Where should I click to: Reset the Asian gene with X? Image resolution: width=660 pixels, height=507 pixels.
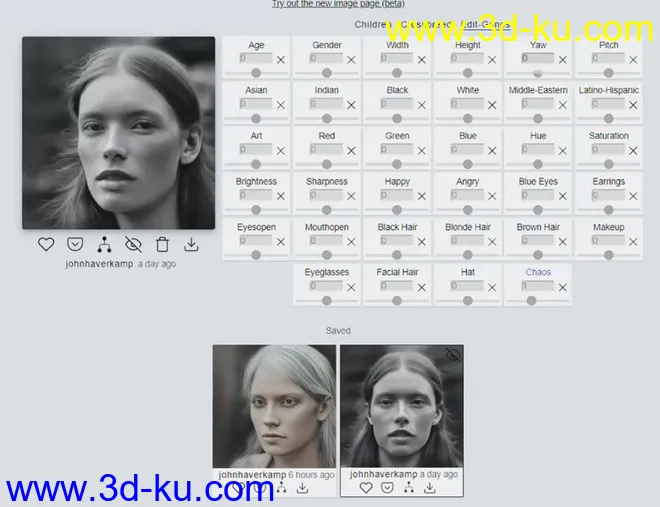(x=281, y=105)
